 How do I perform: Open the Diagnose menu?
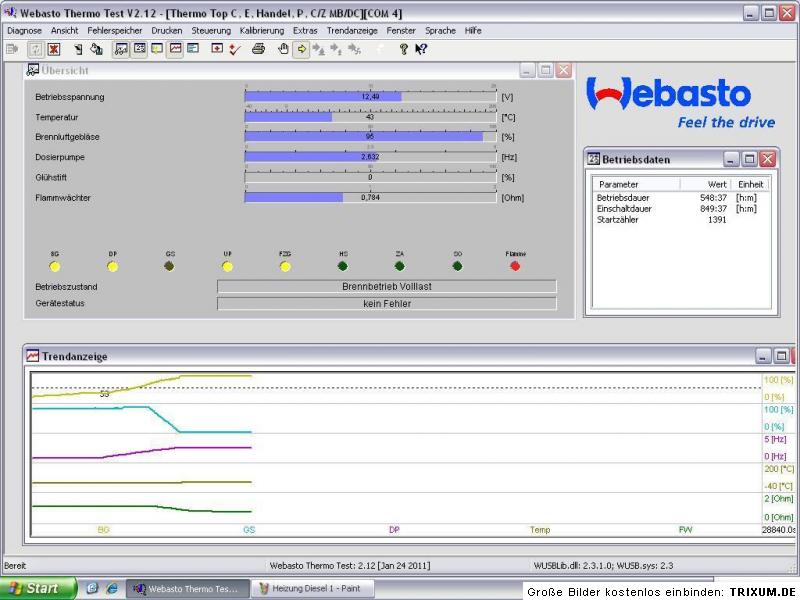[x=25, y=31]
